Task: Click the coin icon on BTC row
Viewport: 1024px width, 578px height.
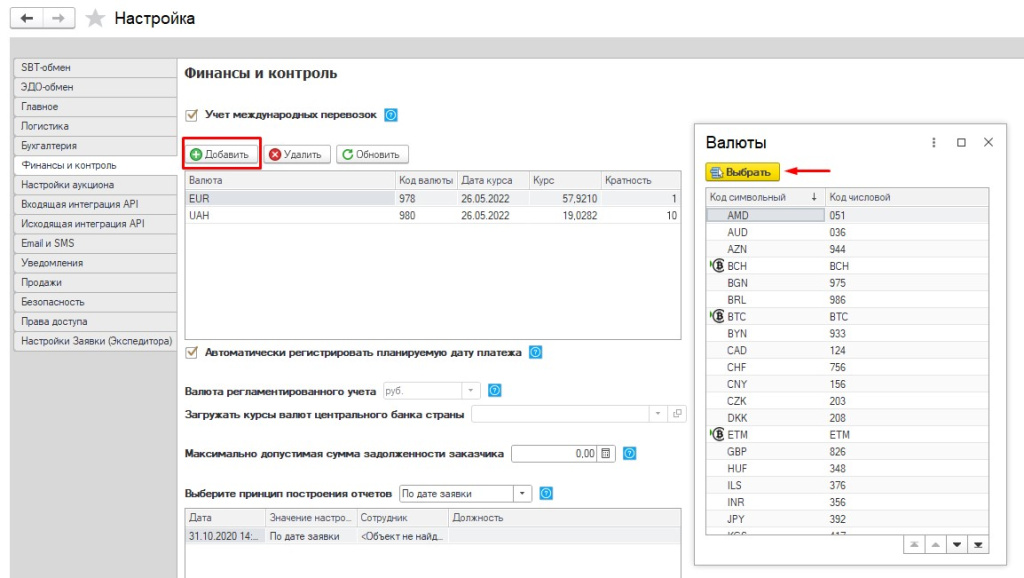Action: [x=718, y=316]
